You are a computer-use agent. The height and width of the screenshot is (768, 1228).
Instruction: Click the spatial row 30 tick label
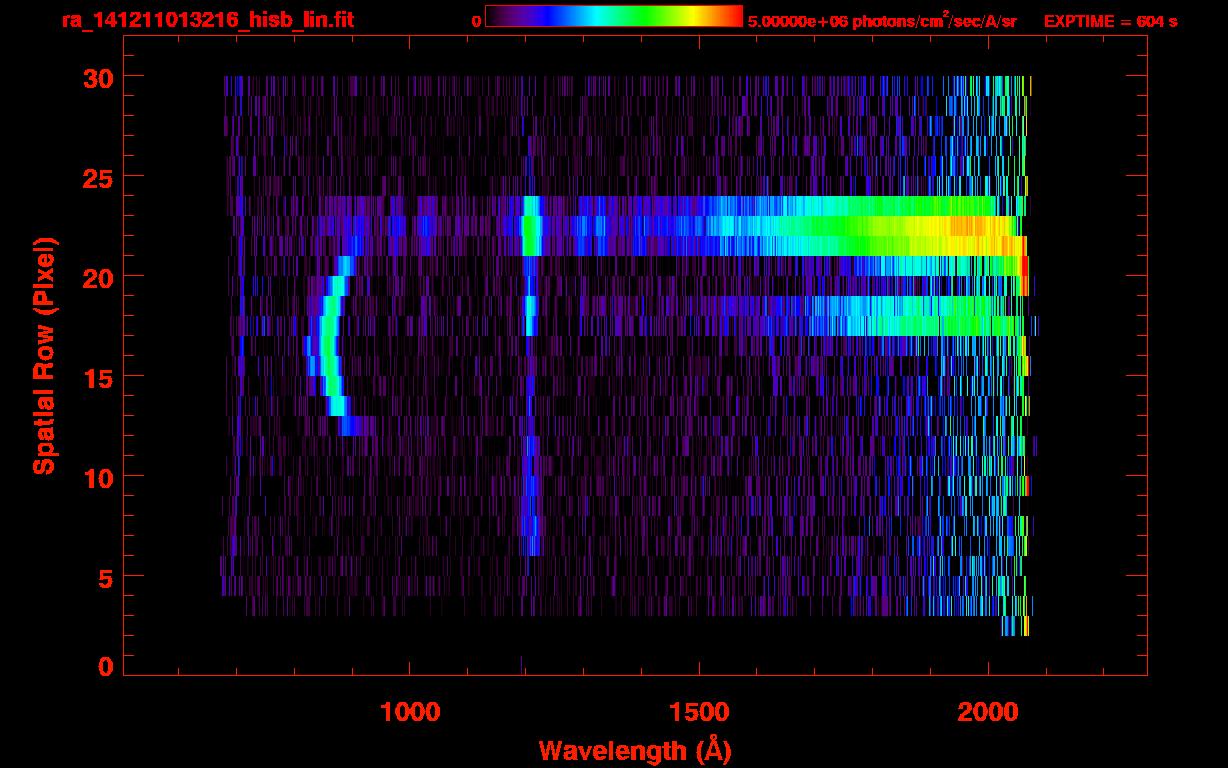click(99, 77)
